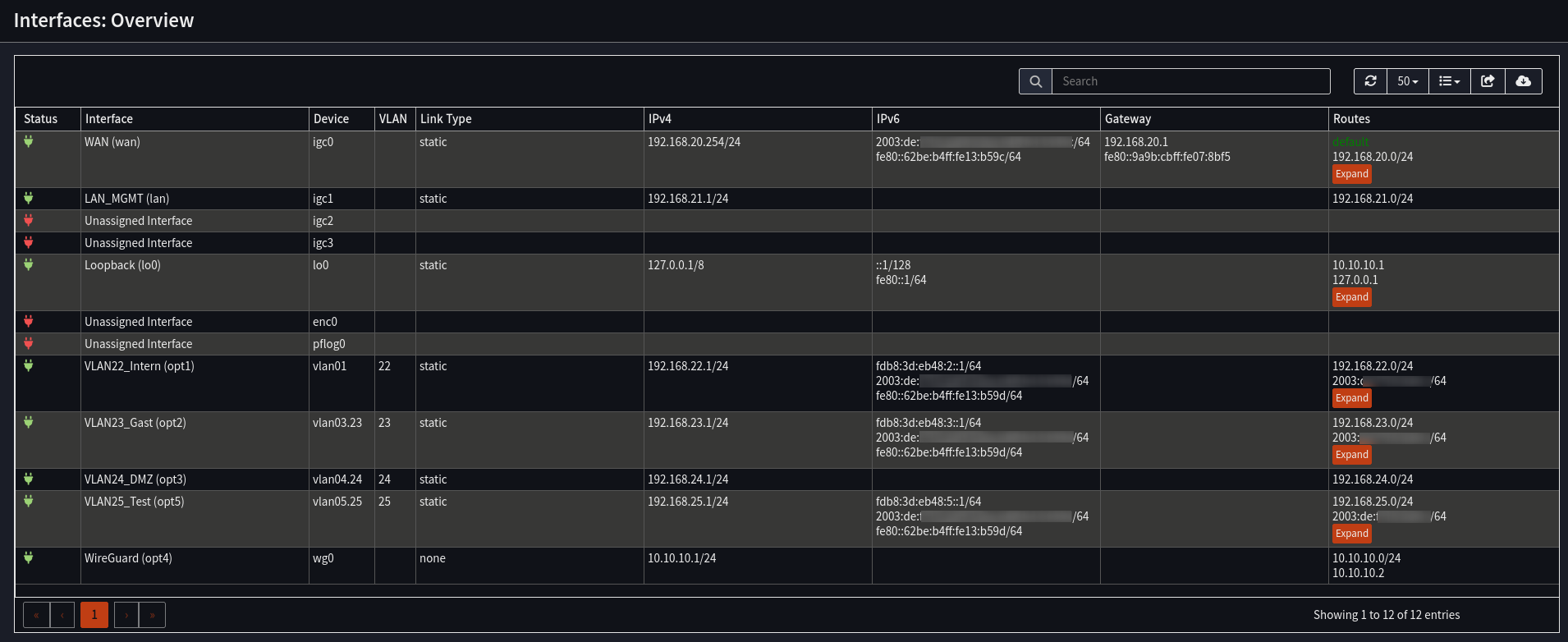1568x642 pixels.
Task: Expand routes for VLAN25_Test row
Action: point(1352,534)
